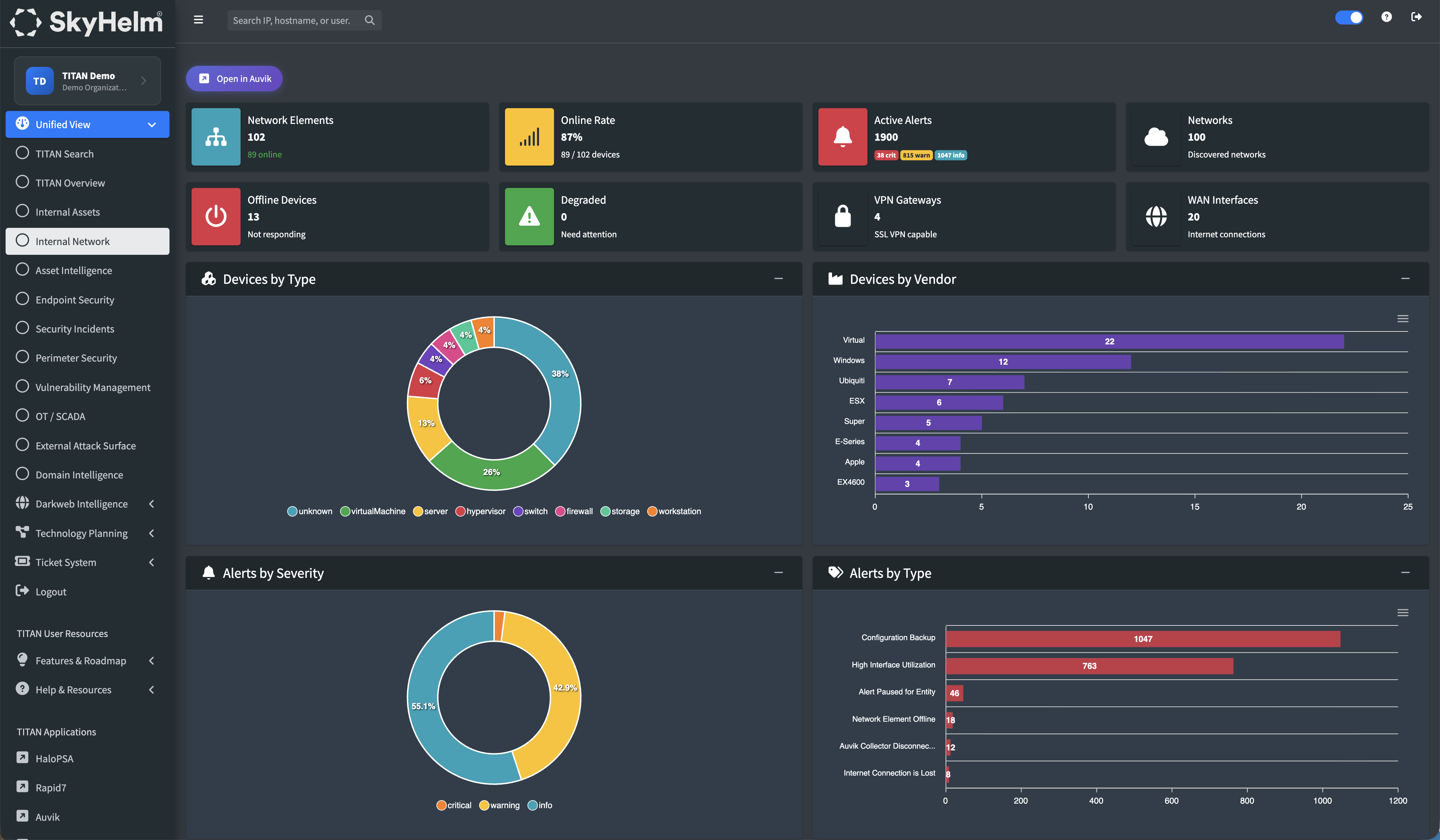Image resolution: width=1440 pixels, height=840 pixels.
Task: Open Alerts by Type chart menu icon
Action: tap(1402, 613)
